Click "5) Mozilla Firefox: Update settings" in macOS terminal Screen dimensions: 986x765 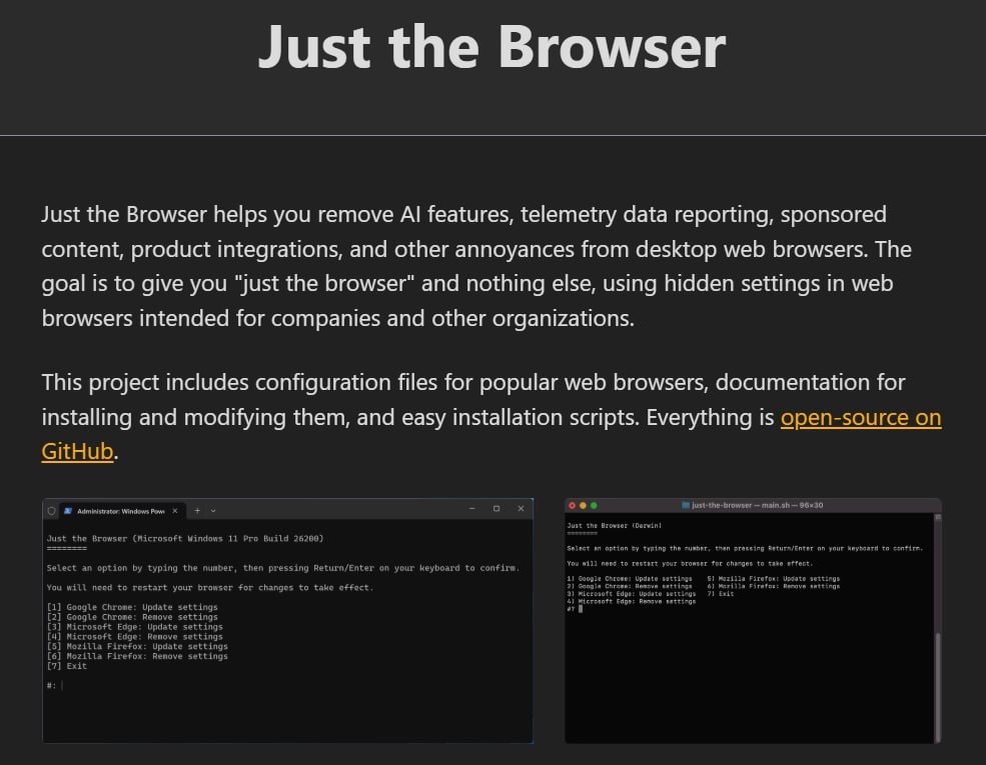773,578
